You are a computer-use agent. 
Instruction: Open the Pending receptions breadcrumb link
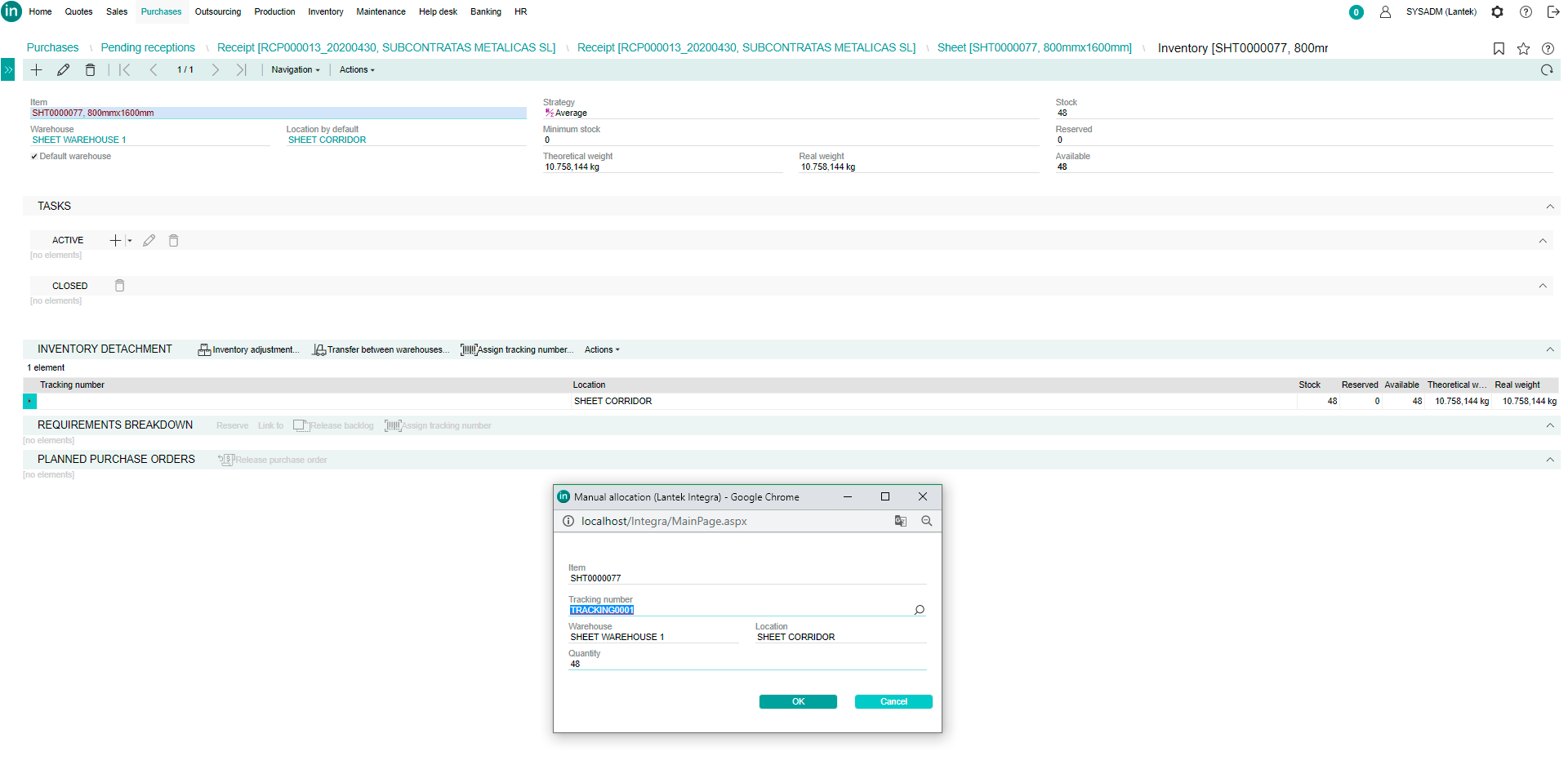148,48
